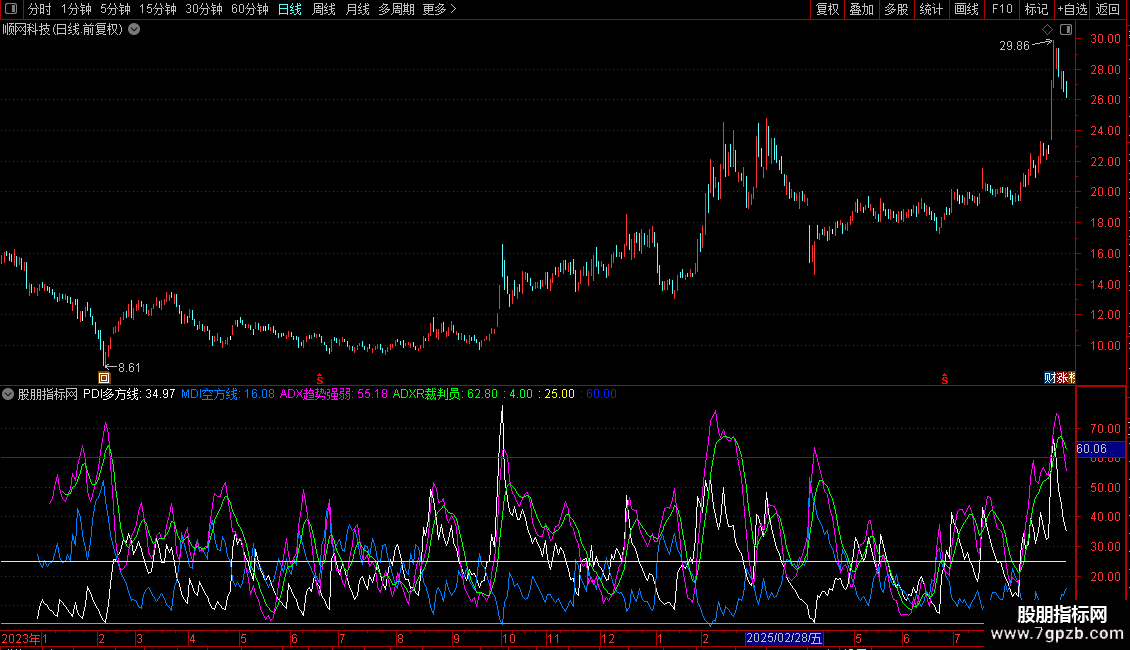Click the red S marker near right chart bottom
1130x650 pixels.
click(943, 378)
